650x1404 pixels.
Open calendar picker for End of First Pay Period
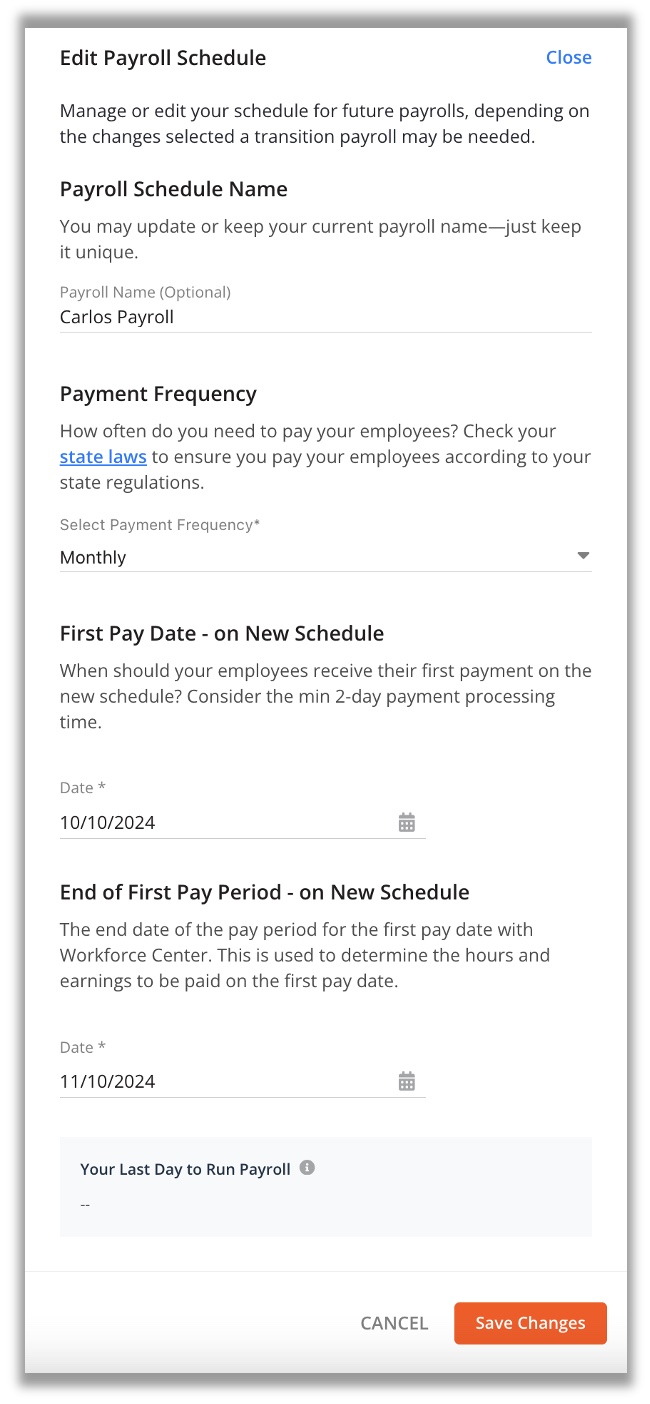407,1081
